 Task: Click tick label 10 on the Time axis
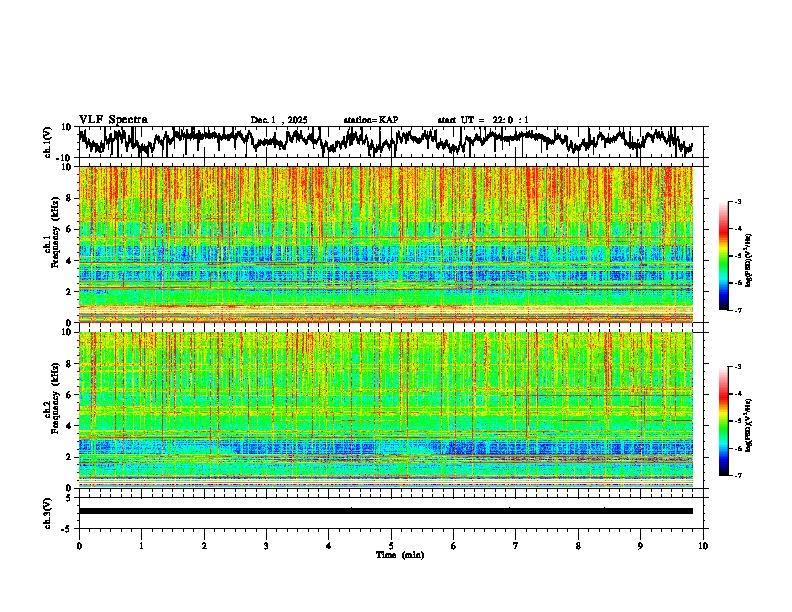(703, 546)
